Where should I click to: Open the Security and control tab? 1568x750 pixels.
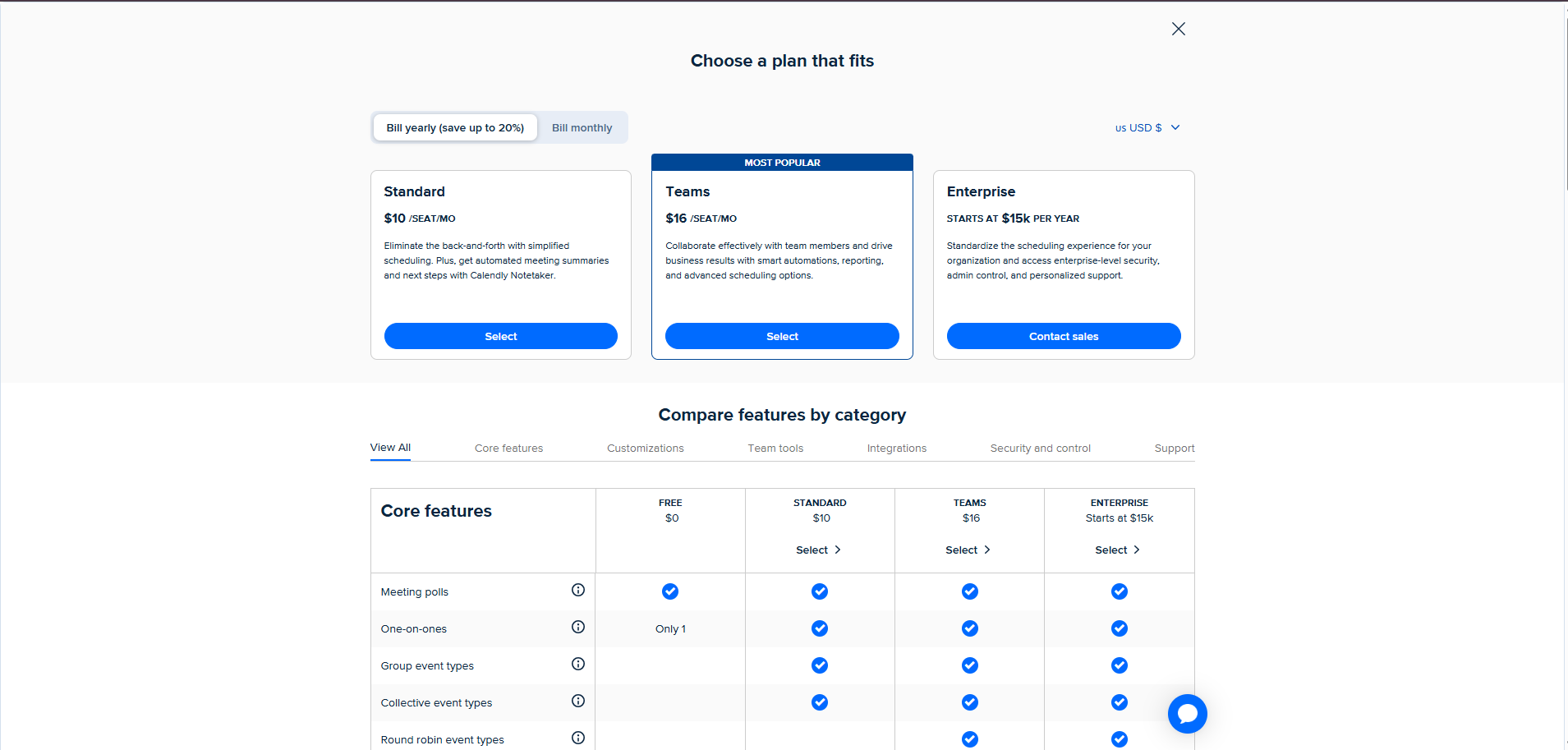[x=1040, y=448]
